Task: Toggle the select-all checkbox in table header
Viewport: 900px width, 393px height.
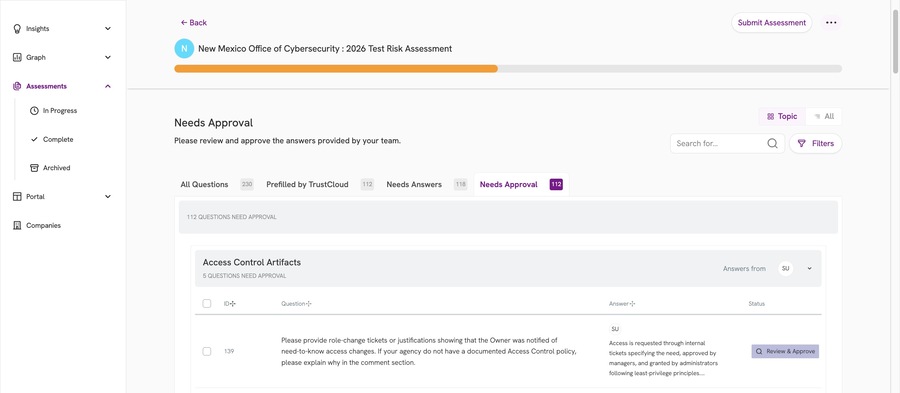Action: [x=207, y=303]
